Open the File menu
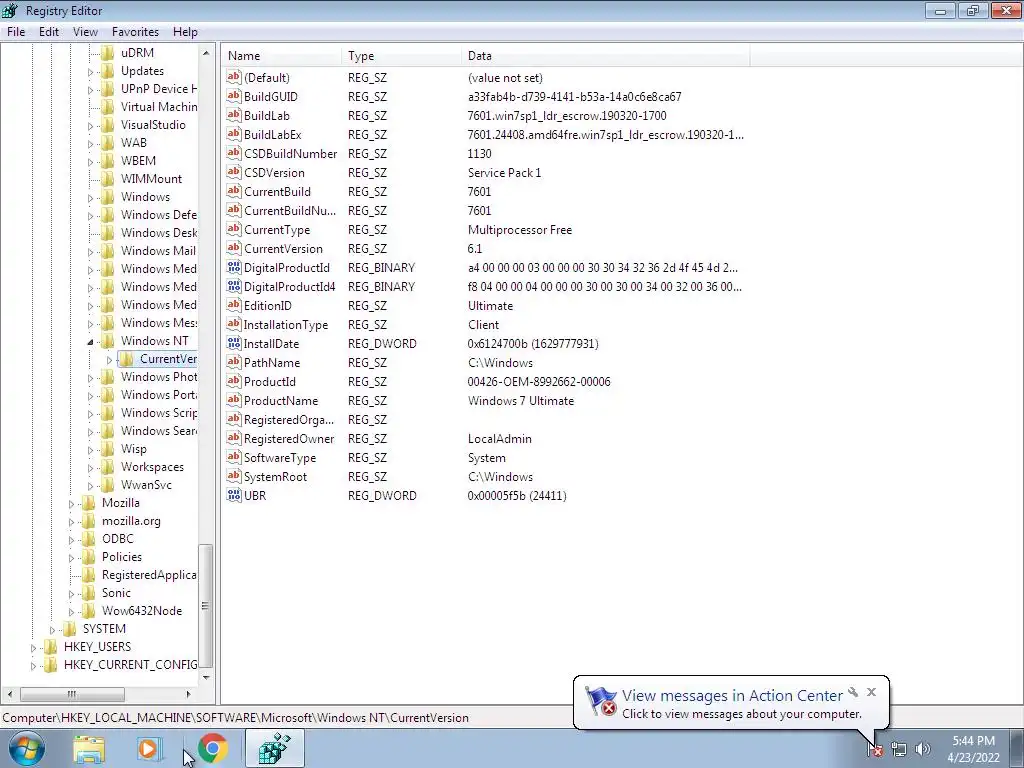Screen dimensions: 1024x768 (x=16, y=31)
